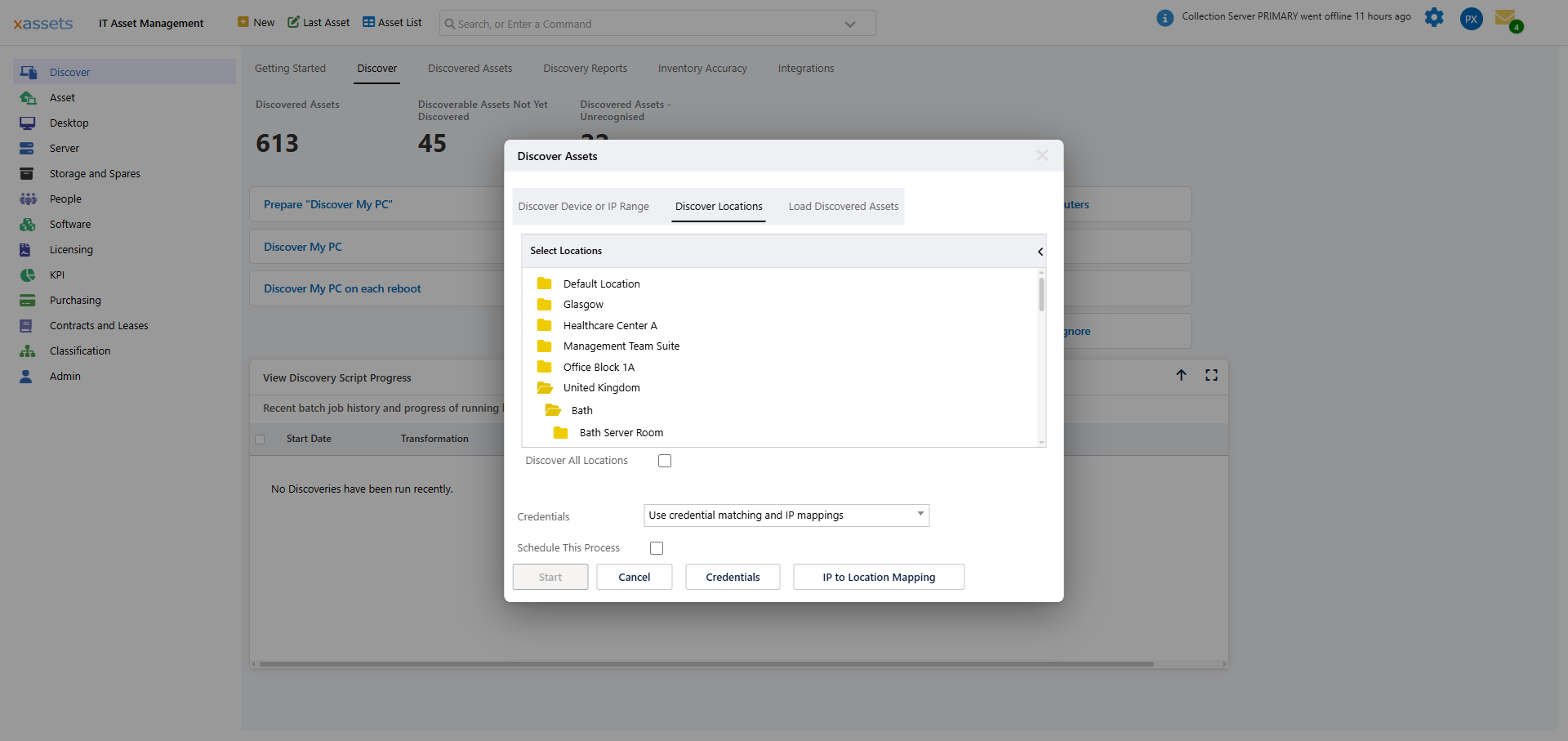Screen dimensions: 1568x741
Task: Open the KPI pie chart icon
Action: click(28, 275)
